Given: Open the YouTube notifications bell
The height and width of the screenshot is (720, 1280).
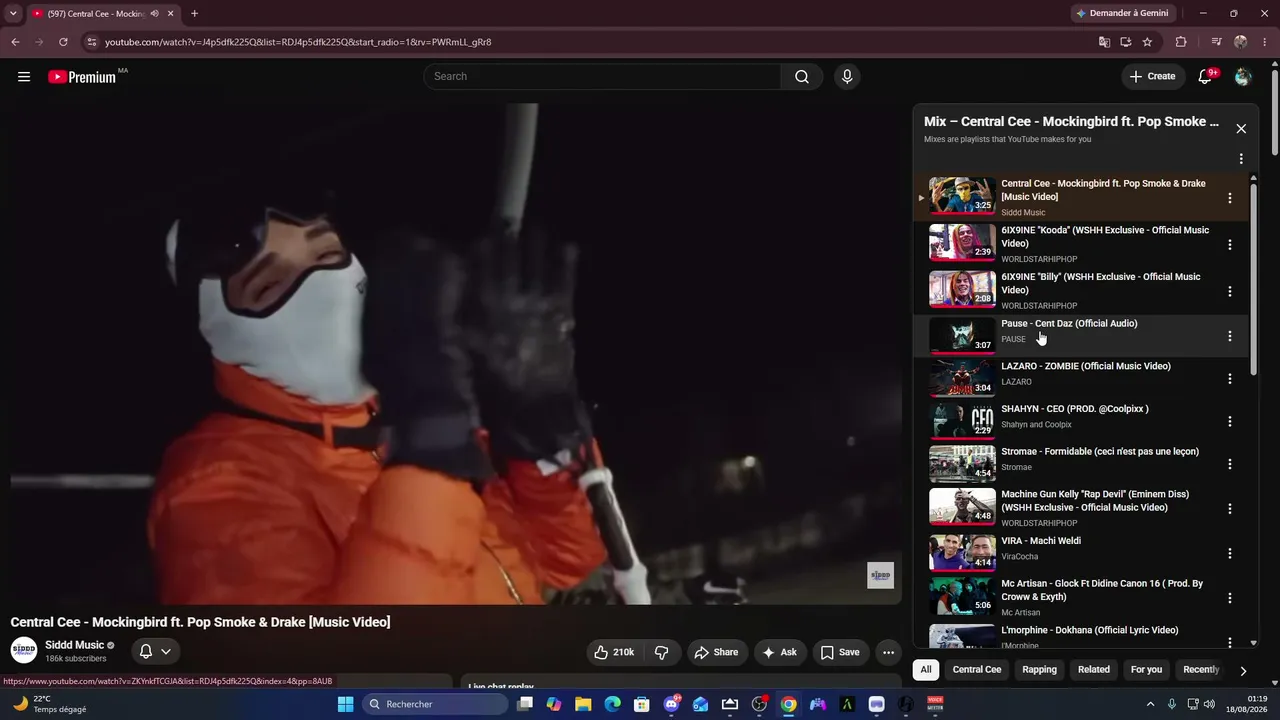Looking at the screenshot, I should (x=1205, y=77).
